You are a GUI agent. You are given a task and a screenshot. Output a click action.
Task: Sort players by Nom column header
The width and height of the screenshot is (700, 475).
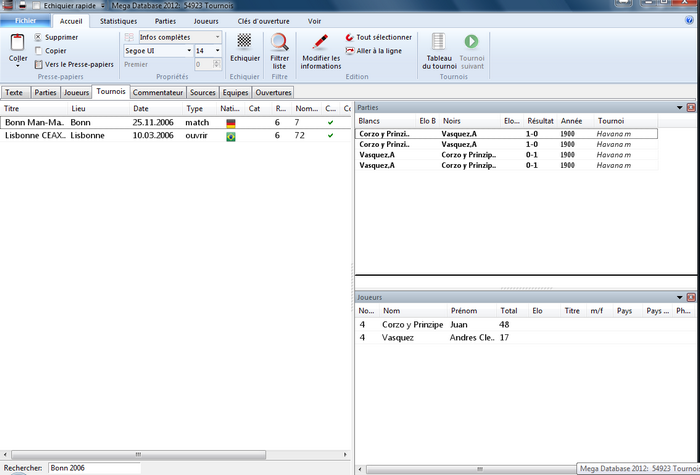(x=413, y=311)
